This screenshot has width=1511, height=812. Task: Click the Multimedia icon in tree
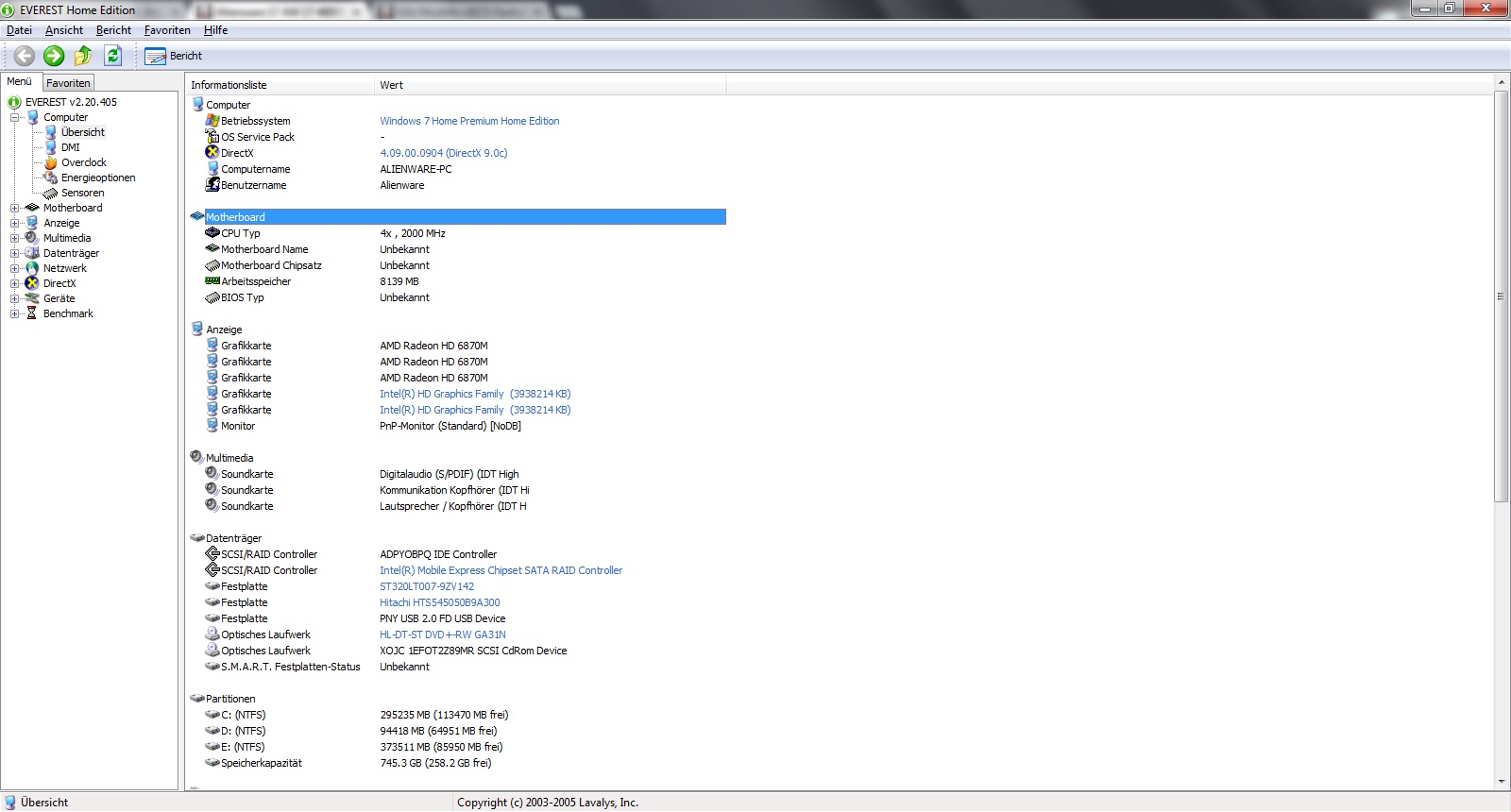(x=32, y=238)
